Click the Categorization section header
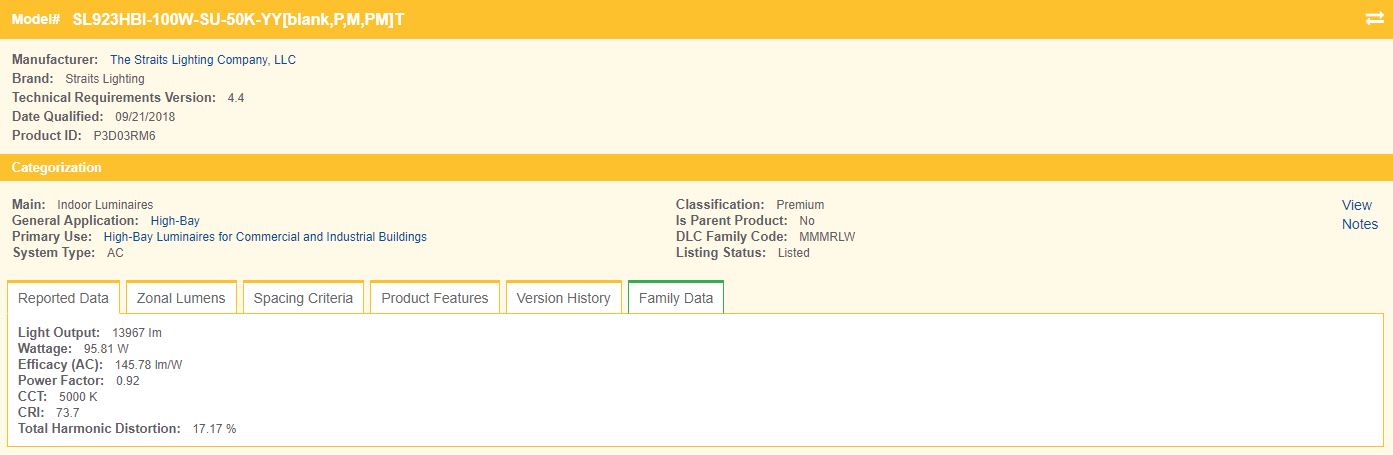 click(696, 168)
